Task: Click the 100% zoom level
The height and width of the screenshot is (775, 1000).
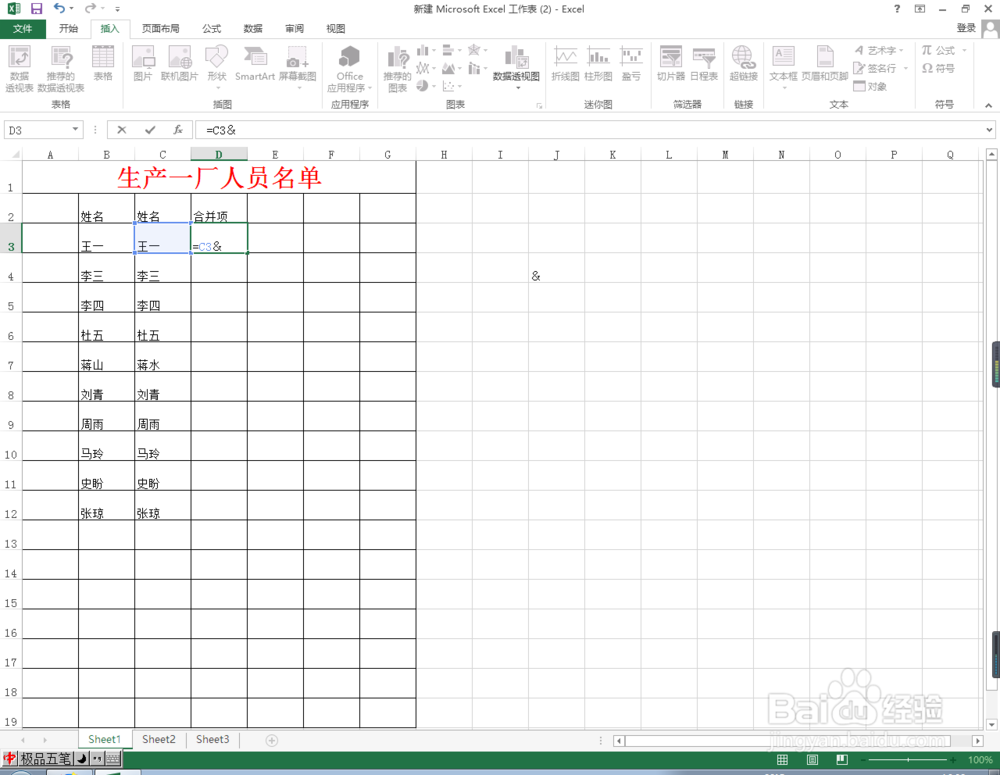Action: click(980, 760)
